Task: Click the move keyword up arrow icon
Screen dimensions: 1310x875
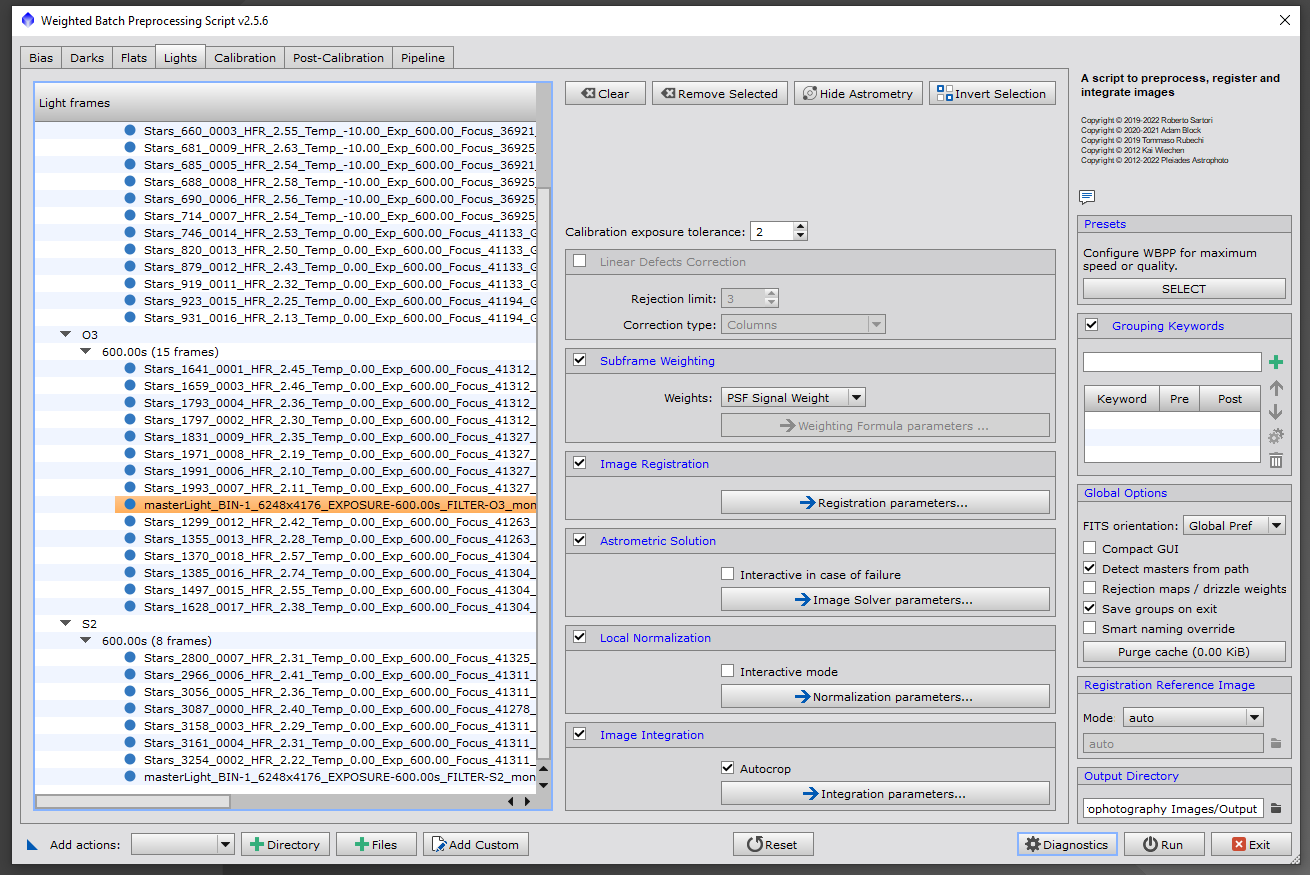Action: pos(1275,388)
